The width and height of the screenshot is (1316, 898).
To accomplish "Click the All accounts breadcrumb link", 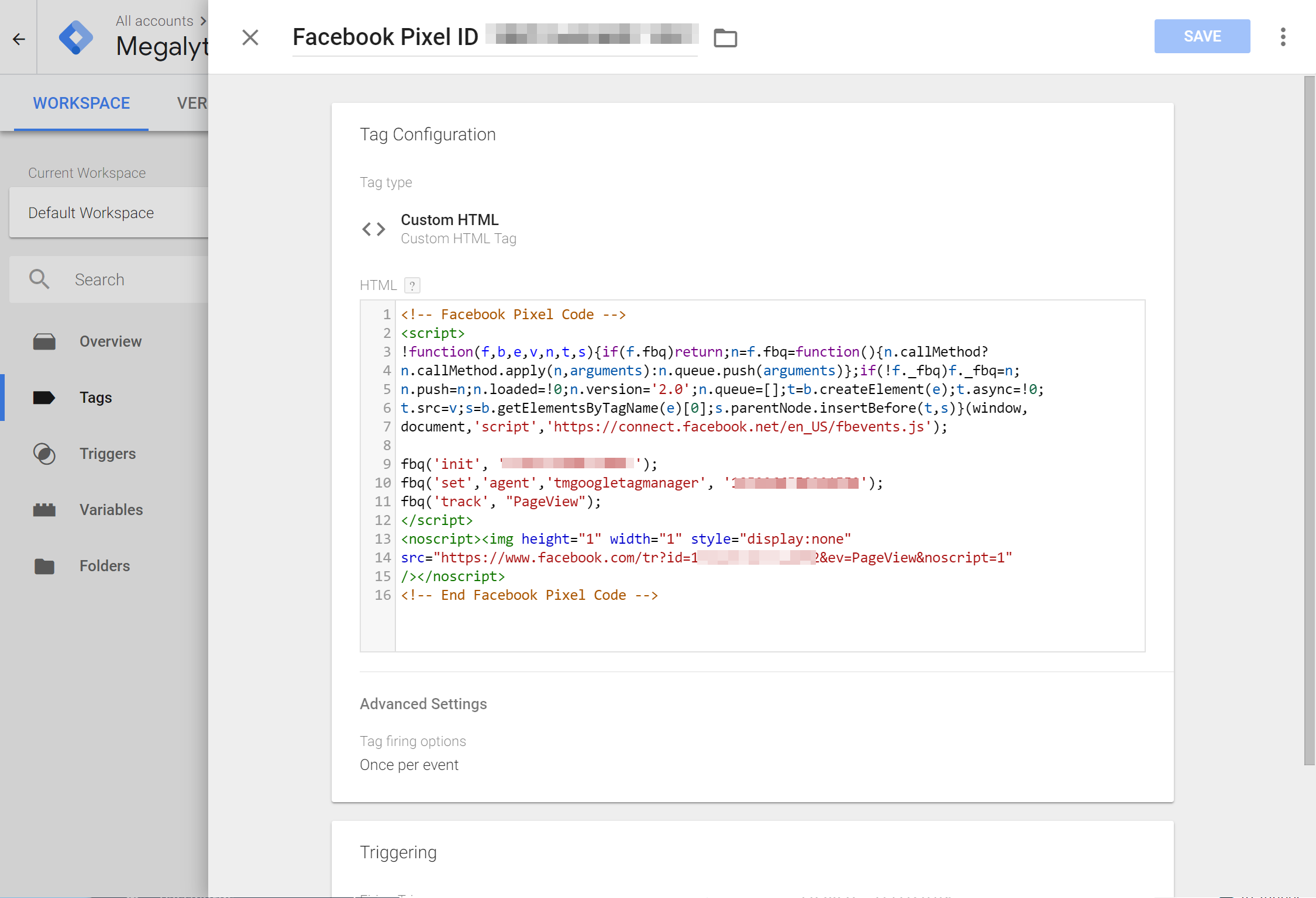I will [154, 20].
